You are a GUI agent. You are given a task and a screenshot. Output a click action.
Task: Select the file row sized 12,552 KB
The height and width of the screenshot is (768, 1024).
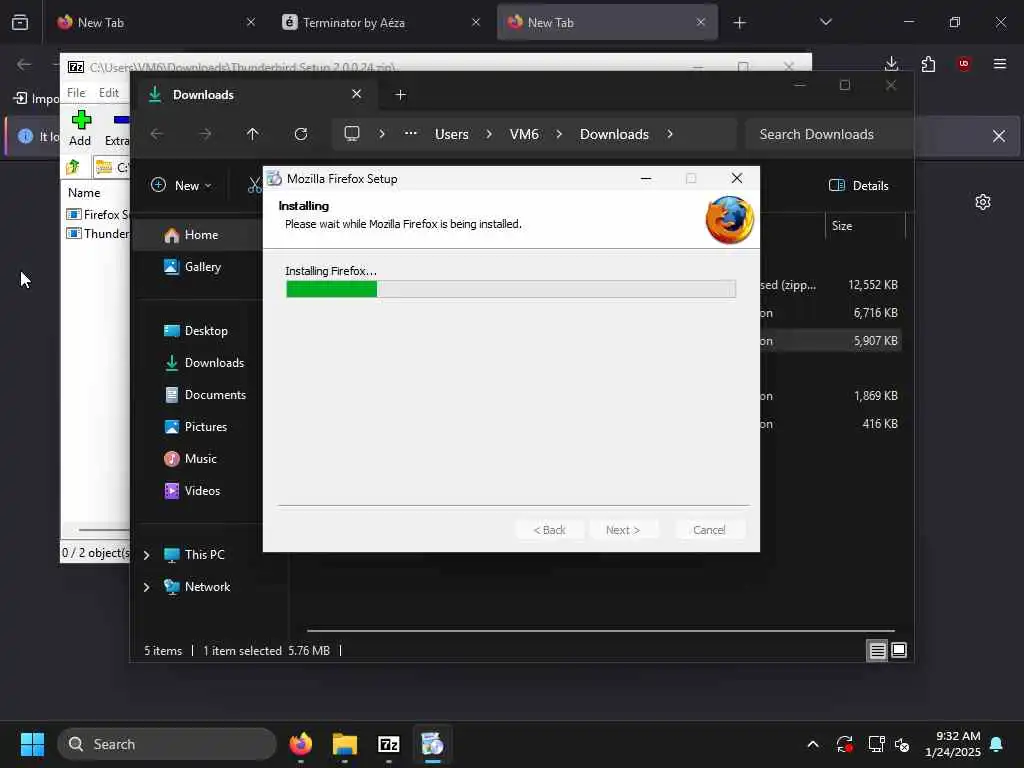(x=830, y=285)
